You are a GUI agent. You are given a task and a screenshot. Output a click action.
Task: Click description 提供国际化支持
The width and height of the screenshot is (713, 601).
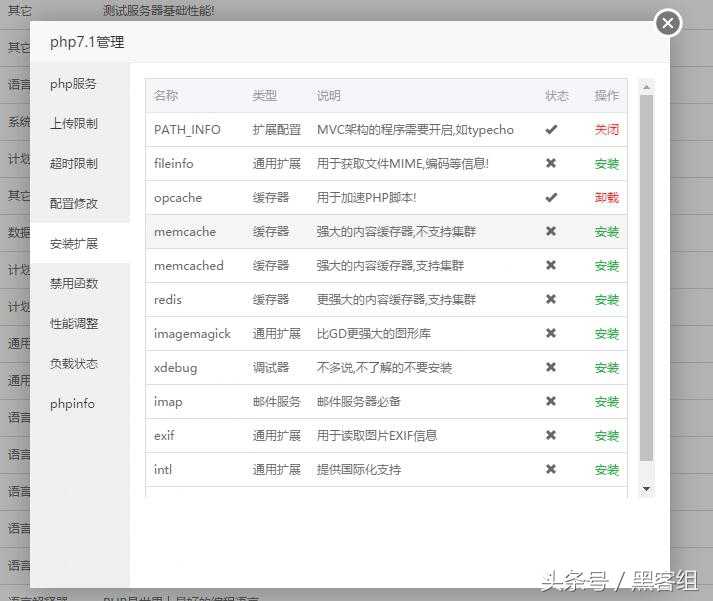tap(359, 470)
